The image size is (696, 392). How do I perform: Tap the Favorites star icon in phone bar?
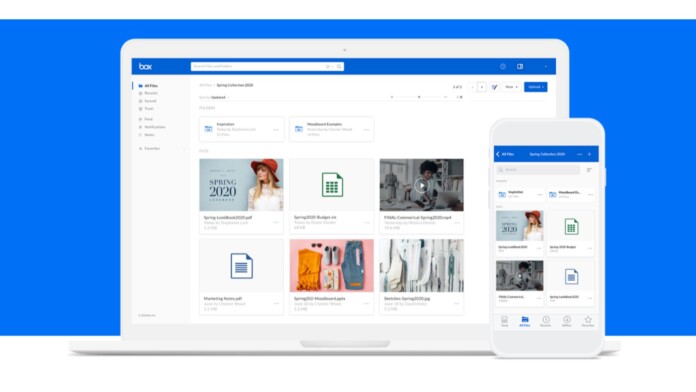coord(588,320)
